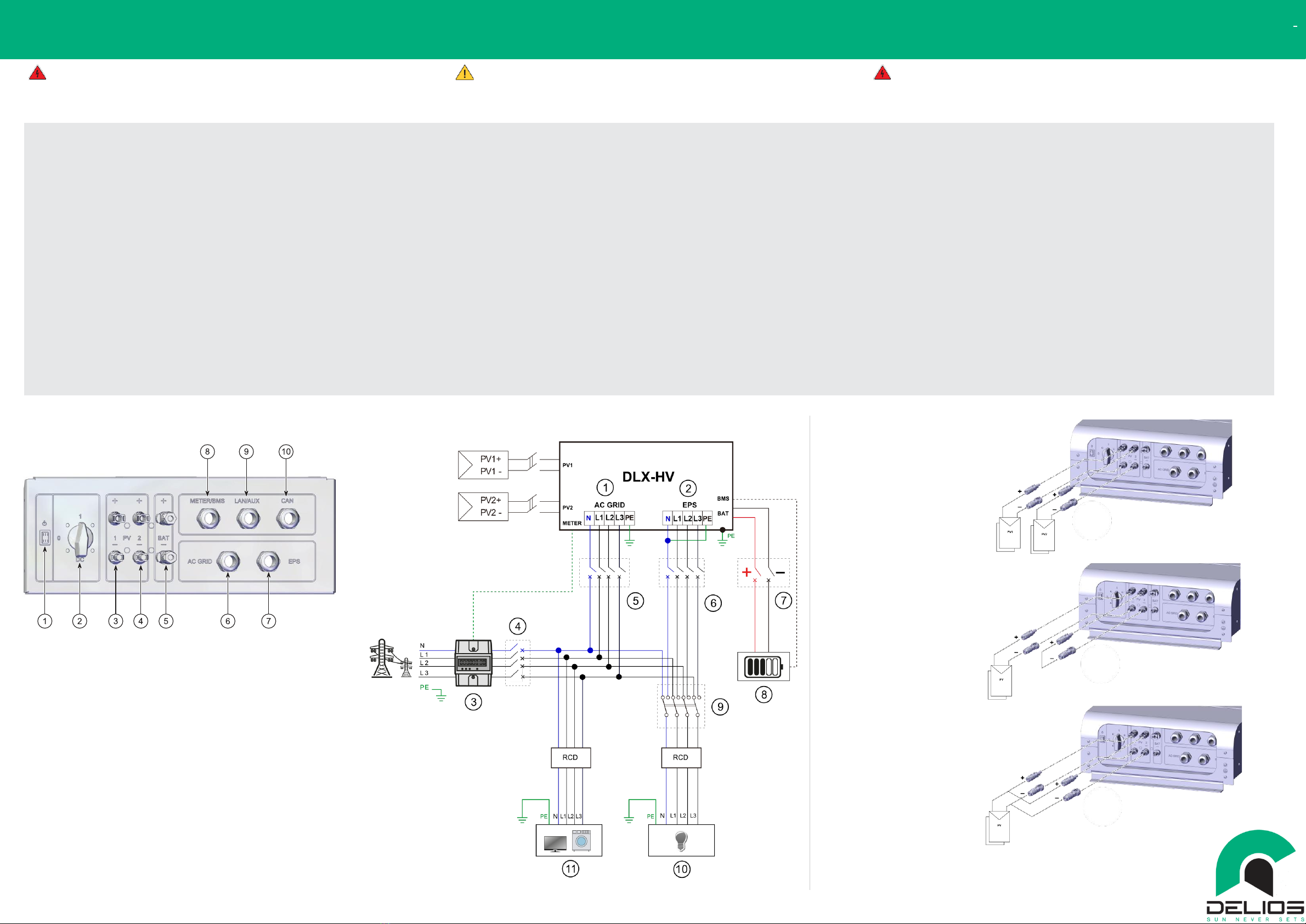Click the LAN/AUX connector gland
Screen dimensions: 1306x924
[x=247, y=518]
